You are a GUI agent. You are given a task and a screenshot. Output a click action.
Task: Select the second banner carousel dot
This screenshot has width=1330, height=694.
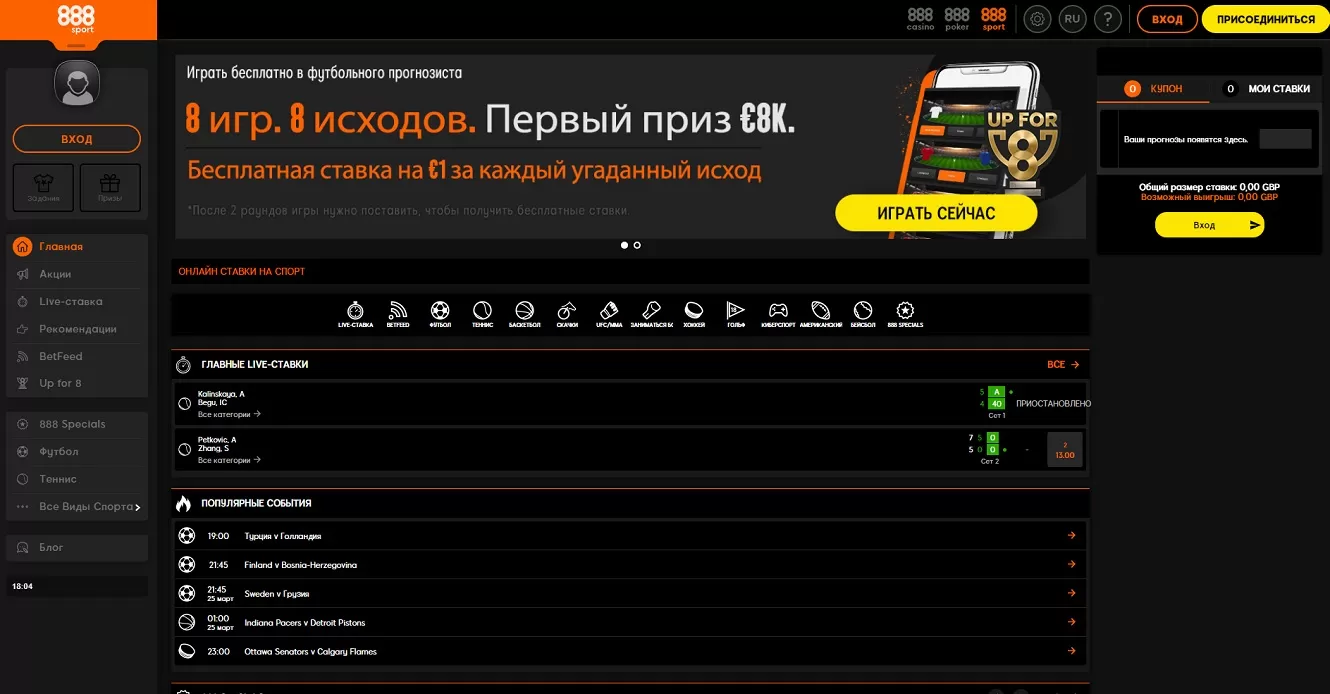(x=637, y=245)
